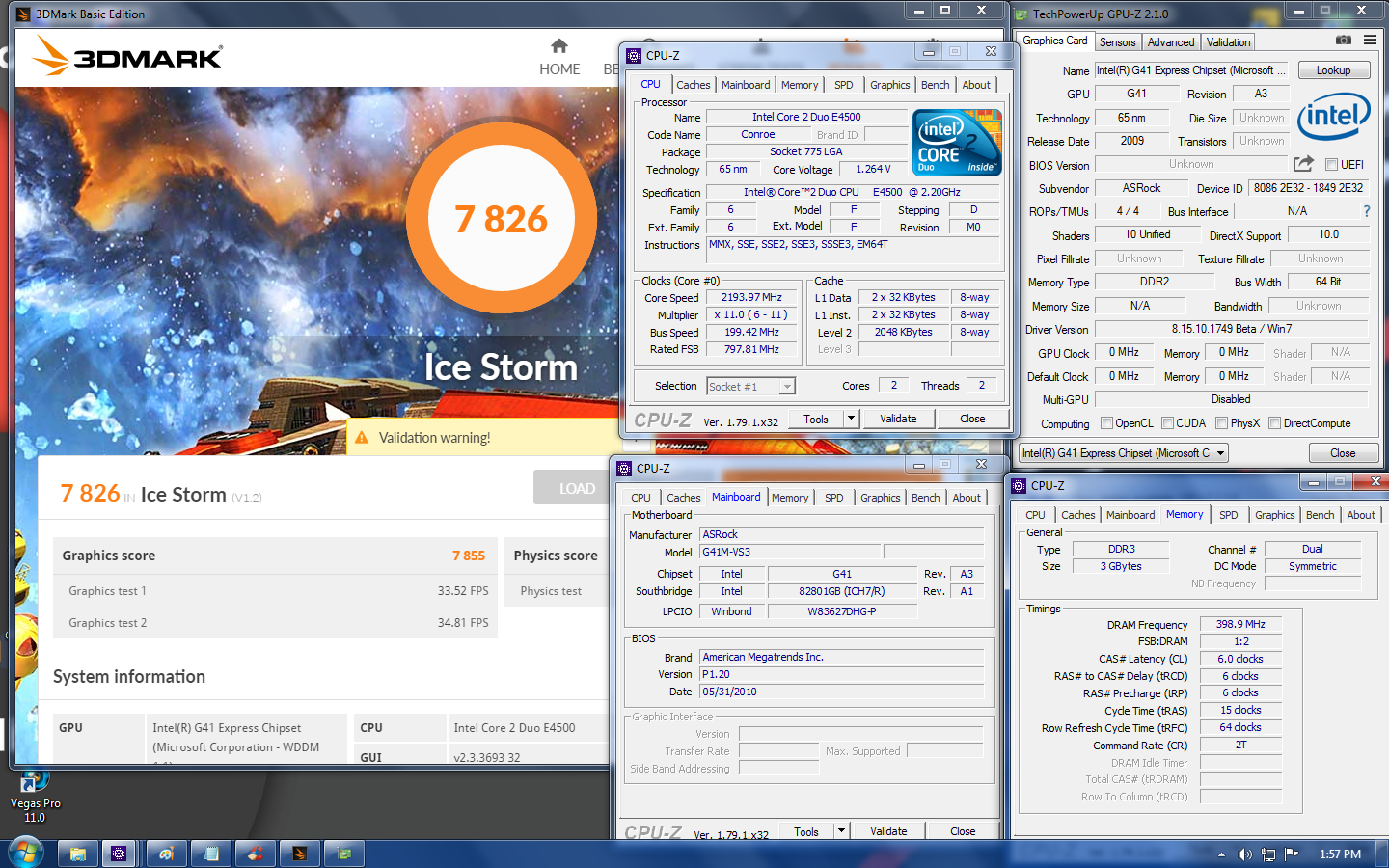This screenshot has width=1389, height=868.
Task: Click the BIOS date 05/31/2010
Action: pos(842,692)
